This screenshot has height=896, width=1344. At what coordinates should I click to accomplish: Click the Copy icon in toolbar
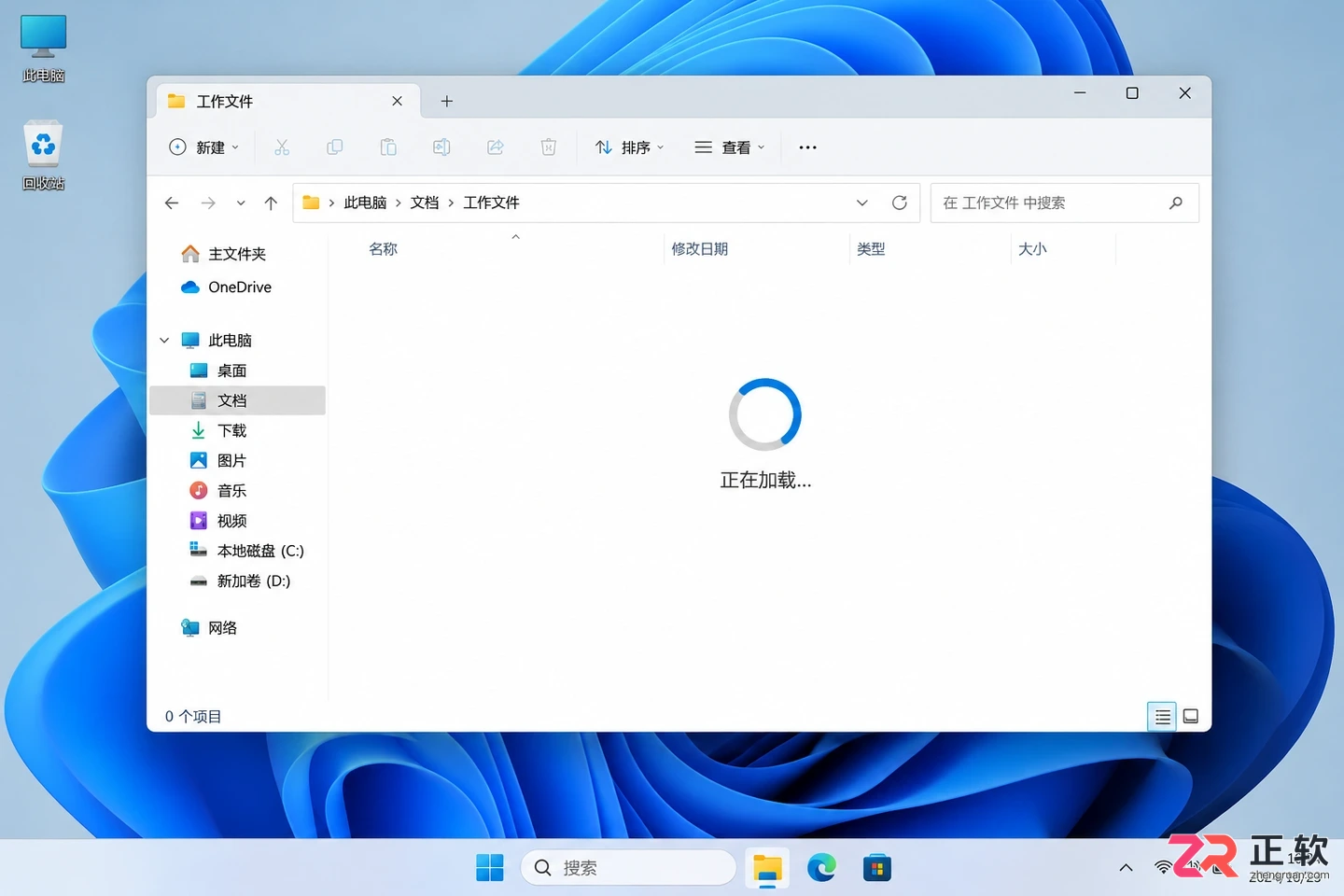tap(335, 147)
